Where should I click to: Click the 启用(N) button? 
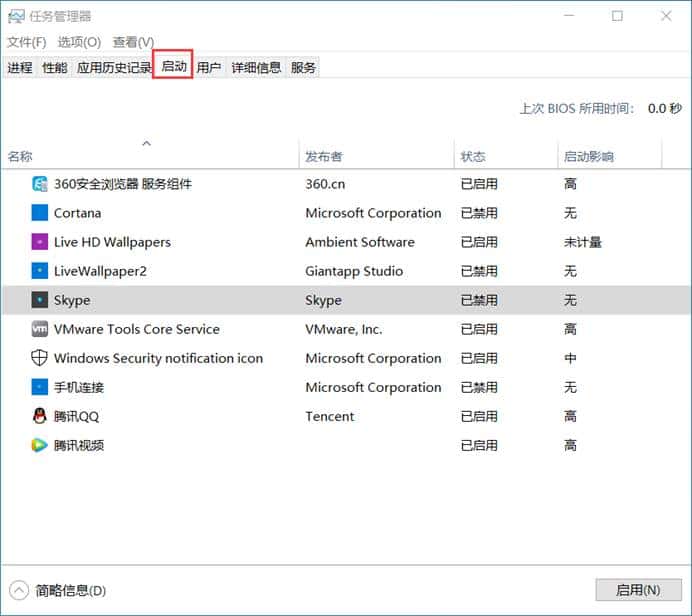pyautogui.click(x=638, y=590)
